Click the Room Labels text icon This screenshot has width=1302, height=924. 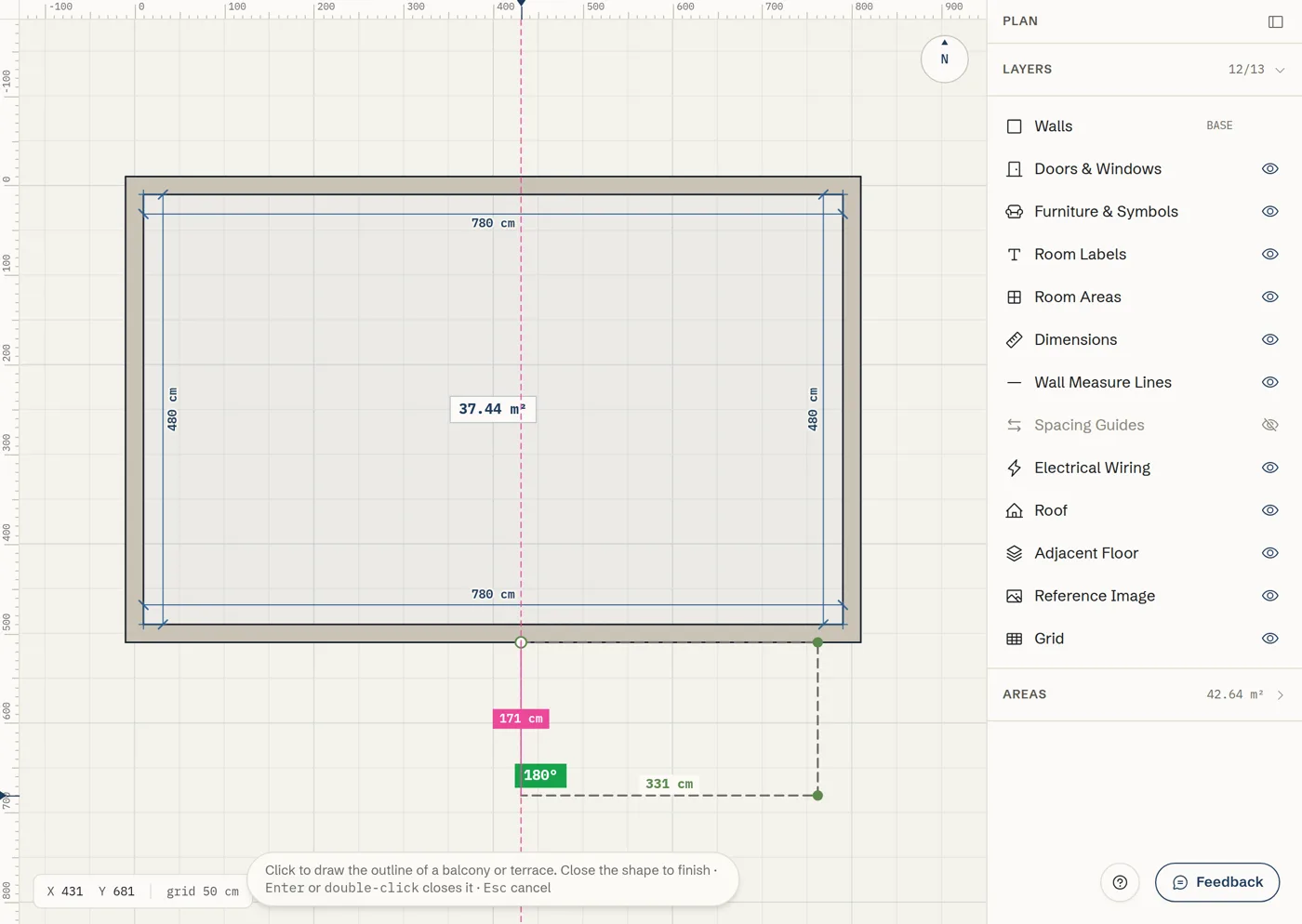(x=1014, y=255)
